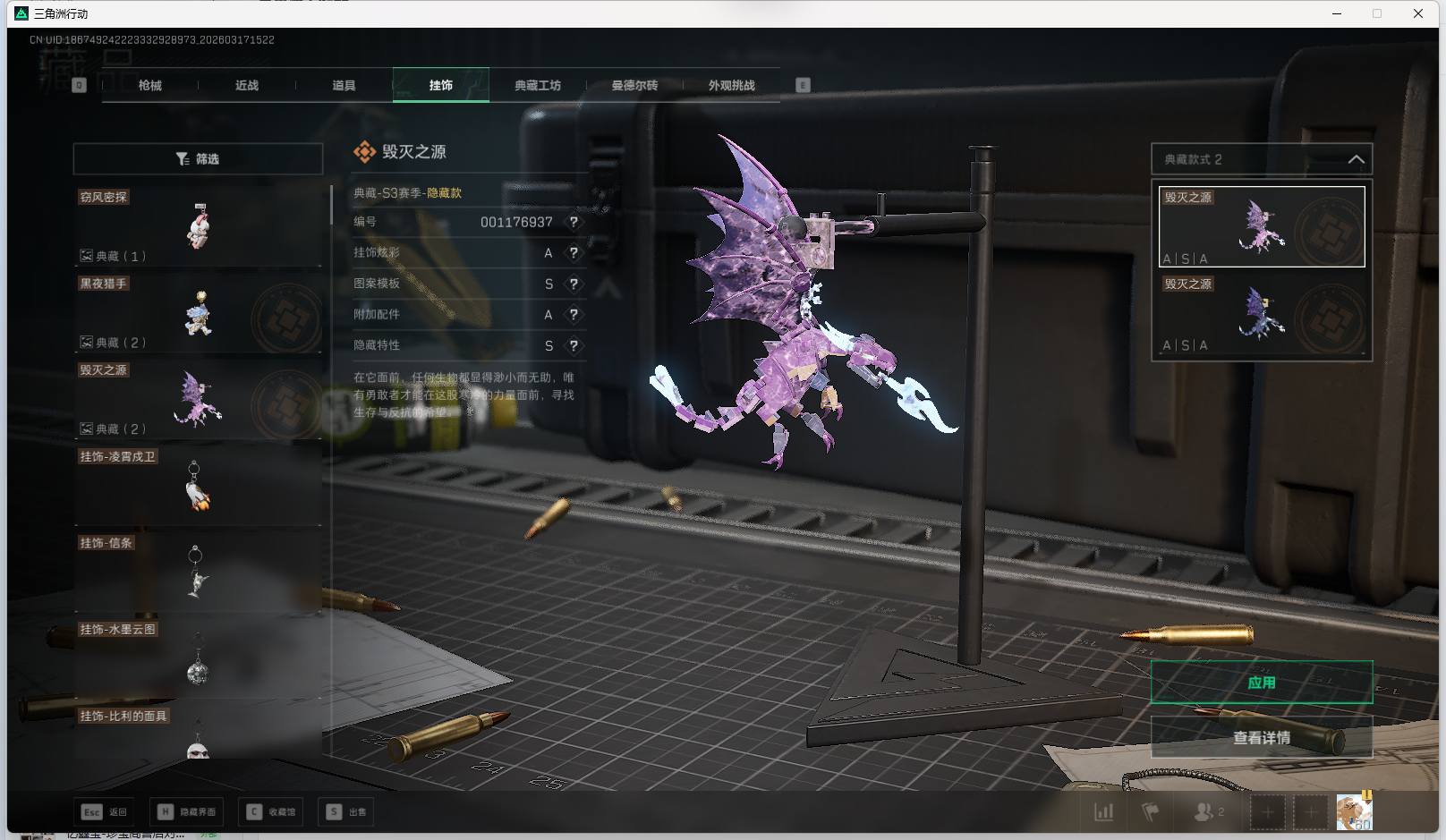The height and width of the screenshot is (840, 1446).
Task: Select 黑夜猎手 charm in the list
Action: 198,313
